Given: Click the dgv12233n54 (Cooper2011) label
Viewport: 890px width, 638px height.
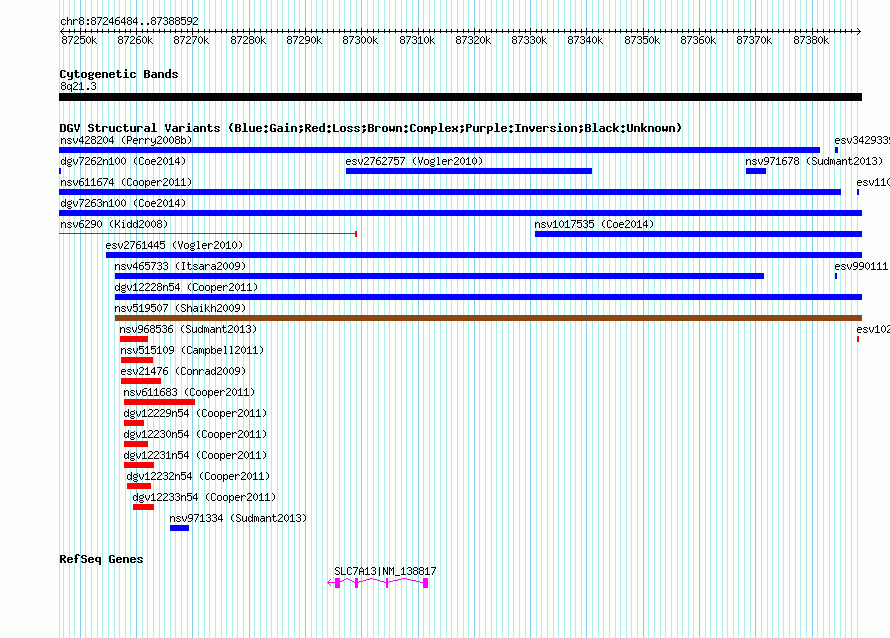Looking at the screenshot, I should pos(204,497).
